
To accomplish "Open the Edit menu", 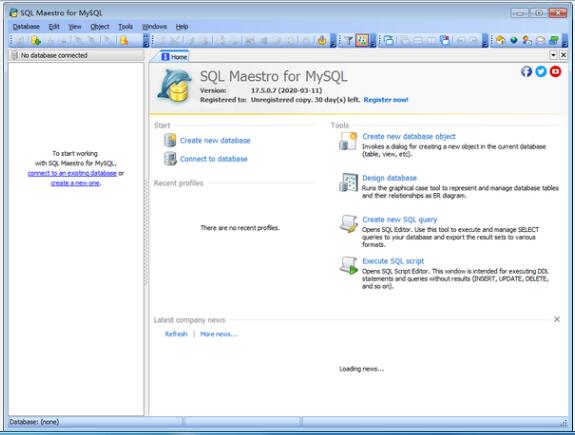I will click(54, 27).
